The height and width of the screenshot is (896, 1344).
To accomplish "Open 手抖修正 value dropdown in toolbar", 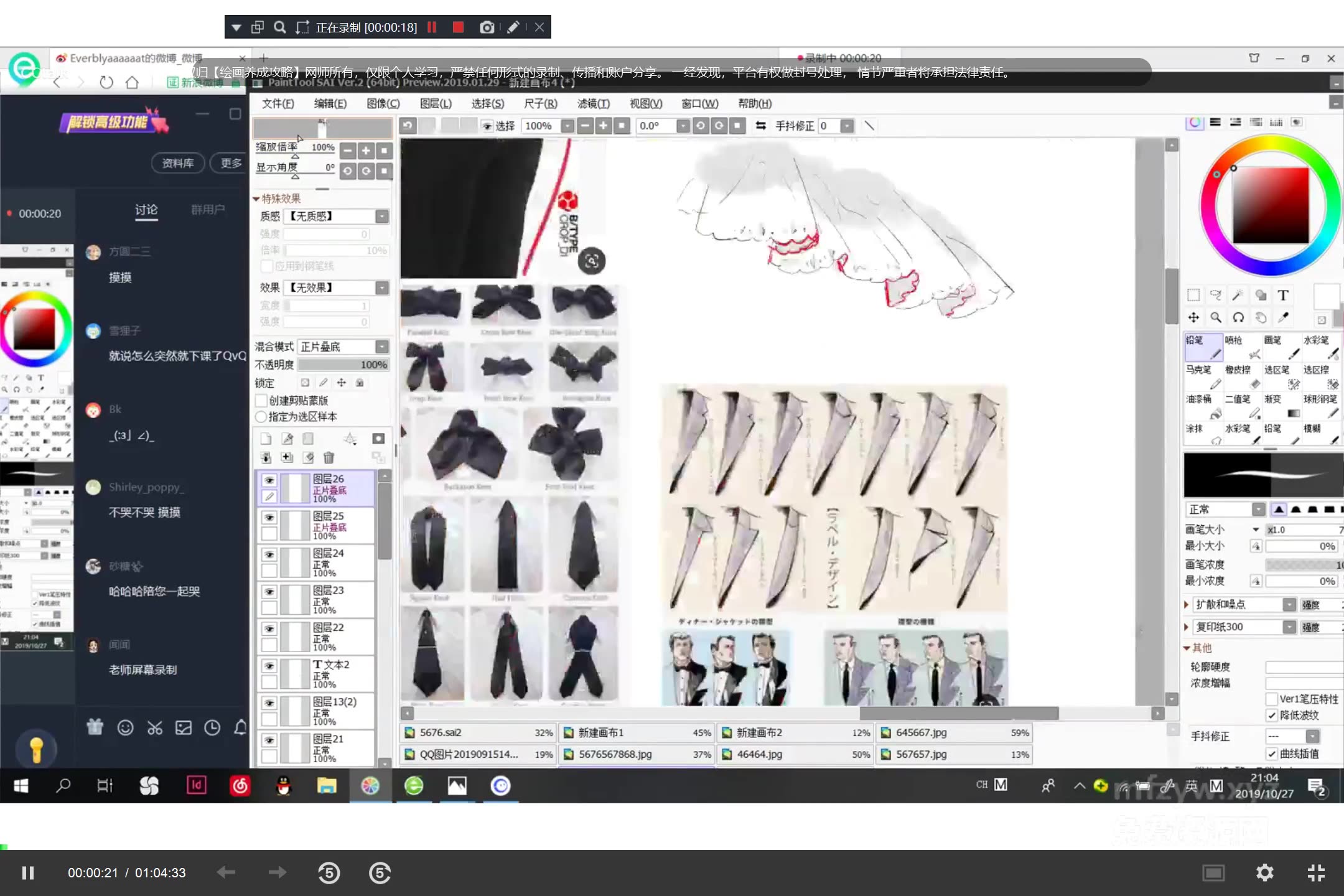I will (846, 126).
